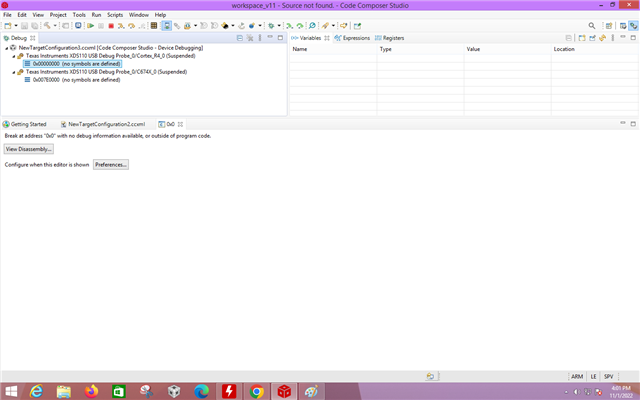The height and width of the screenshot is (400, 640).
Task: Click the Variables view new-item icon
Action: pos(582,38)
